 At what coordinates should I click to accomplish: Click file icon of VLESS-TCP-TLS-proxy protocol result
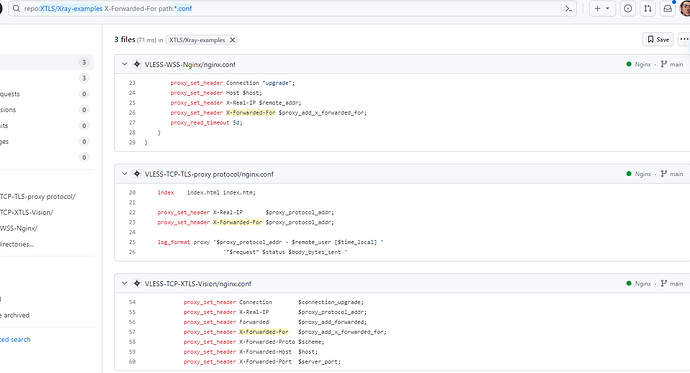click(137, 174)
